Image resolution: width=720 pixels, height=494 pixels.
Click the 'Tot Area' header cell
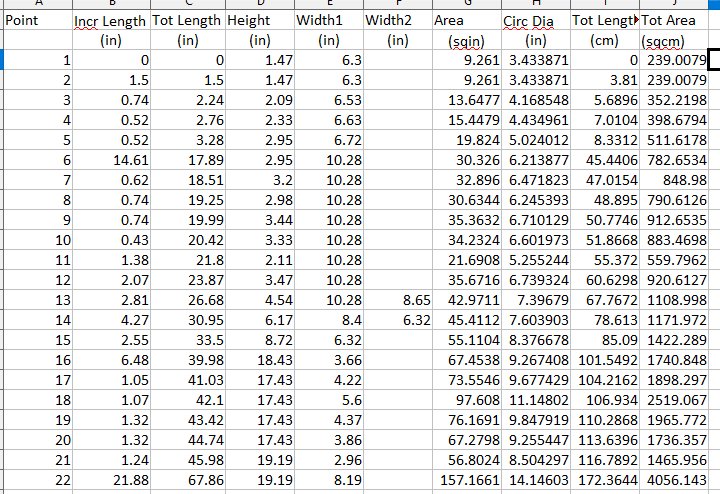click(x=674, y=20)
